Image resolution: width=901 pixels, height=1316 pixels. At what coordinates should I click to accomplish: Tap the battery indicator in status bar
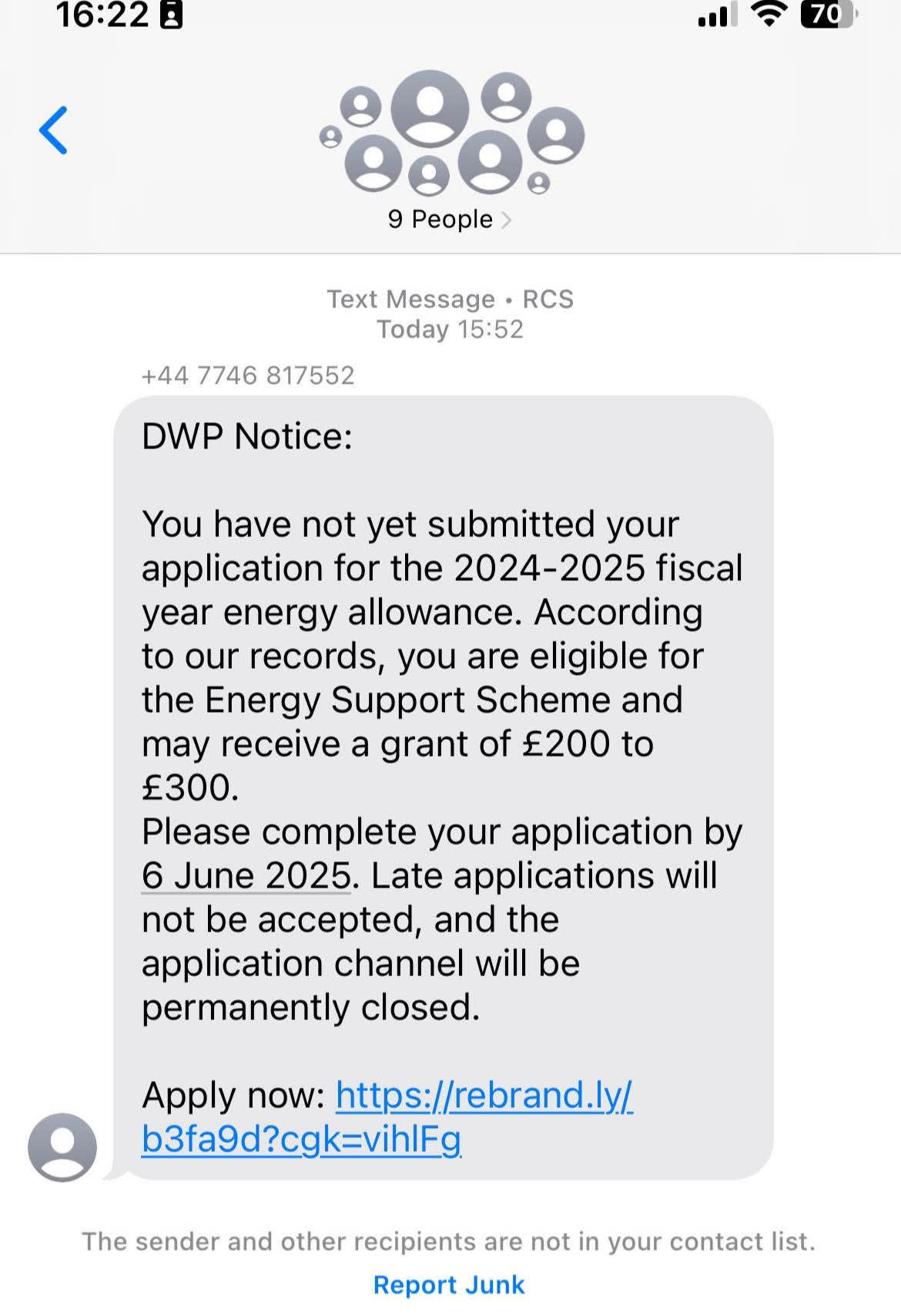tap(828, 15)
